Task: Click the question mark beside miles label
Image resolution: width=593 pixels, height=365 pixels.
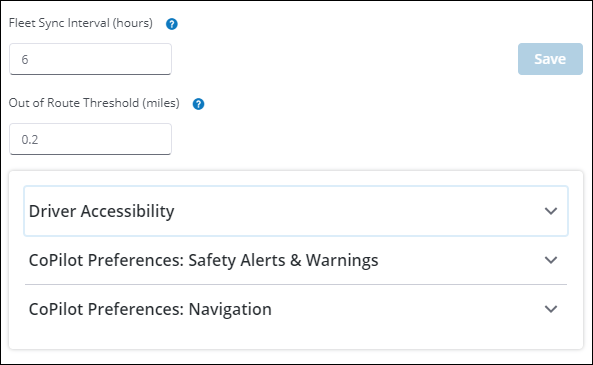Action: pos(199,104)
